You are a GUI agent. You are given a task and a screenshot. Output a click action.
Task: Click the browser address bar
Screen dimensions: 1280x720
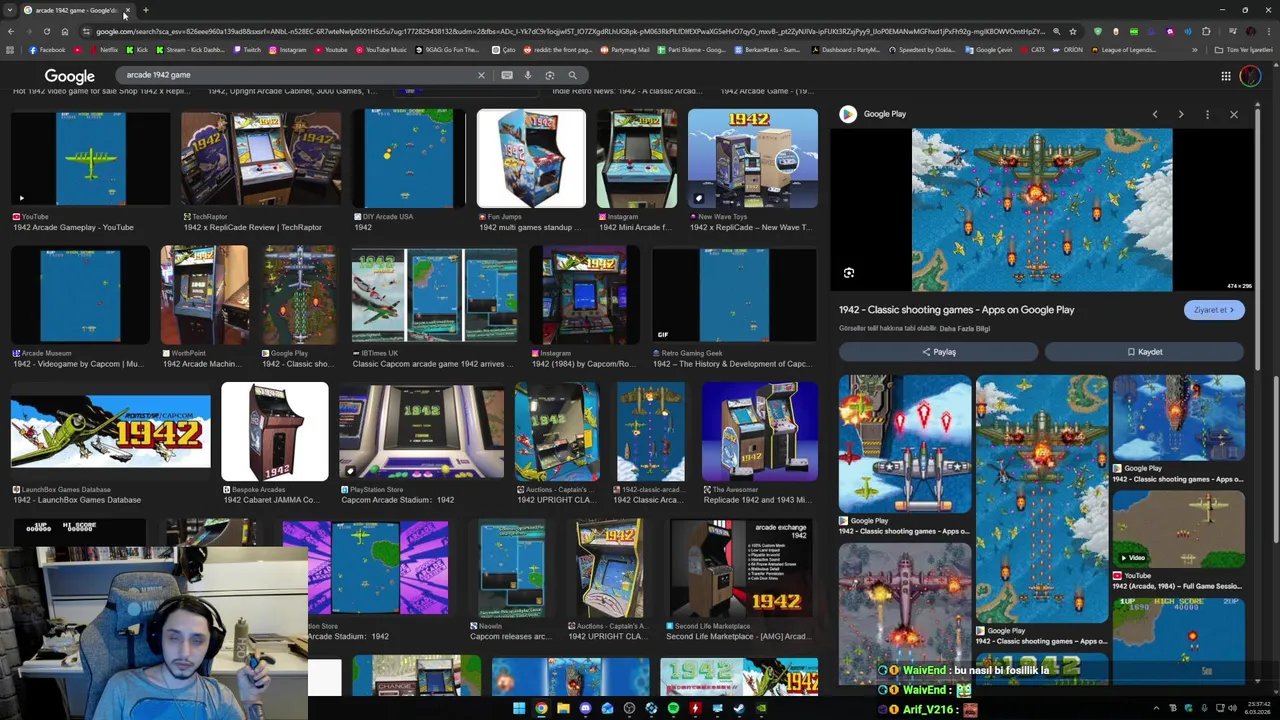coord(570,31)
